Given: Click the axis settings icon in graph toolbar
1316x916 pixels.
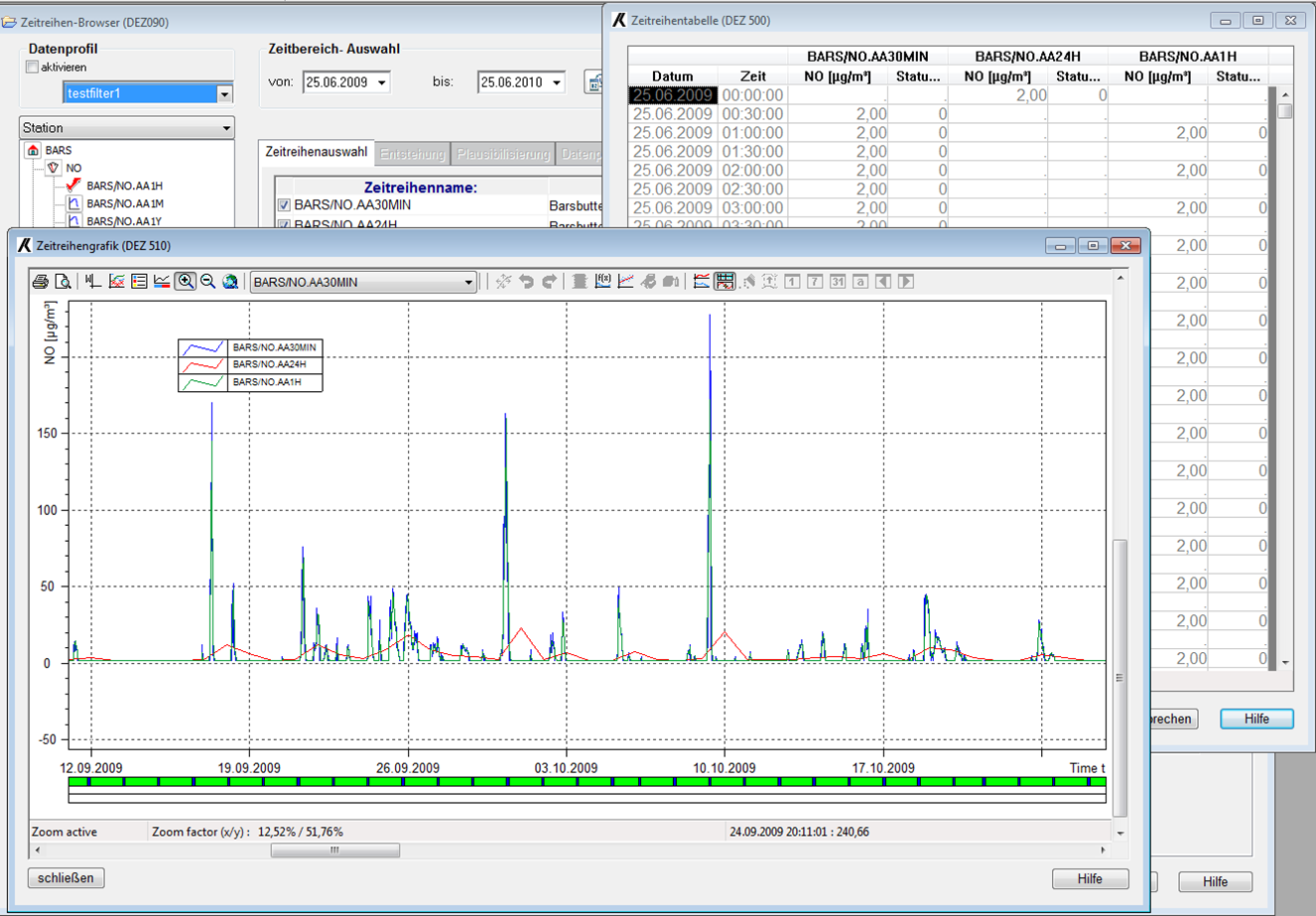Looking at the screenshot, I should pos(93,282).
